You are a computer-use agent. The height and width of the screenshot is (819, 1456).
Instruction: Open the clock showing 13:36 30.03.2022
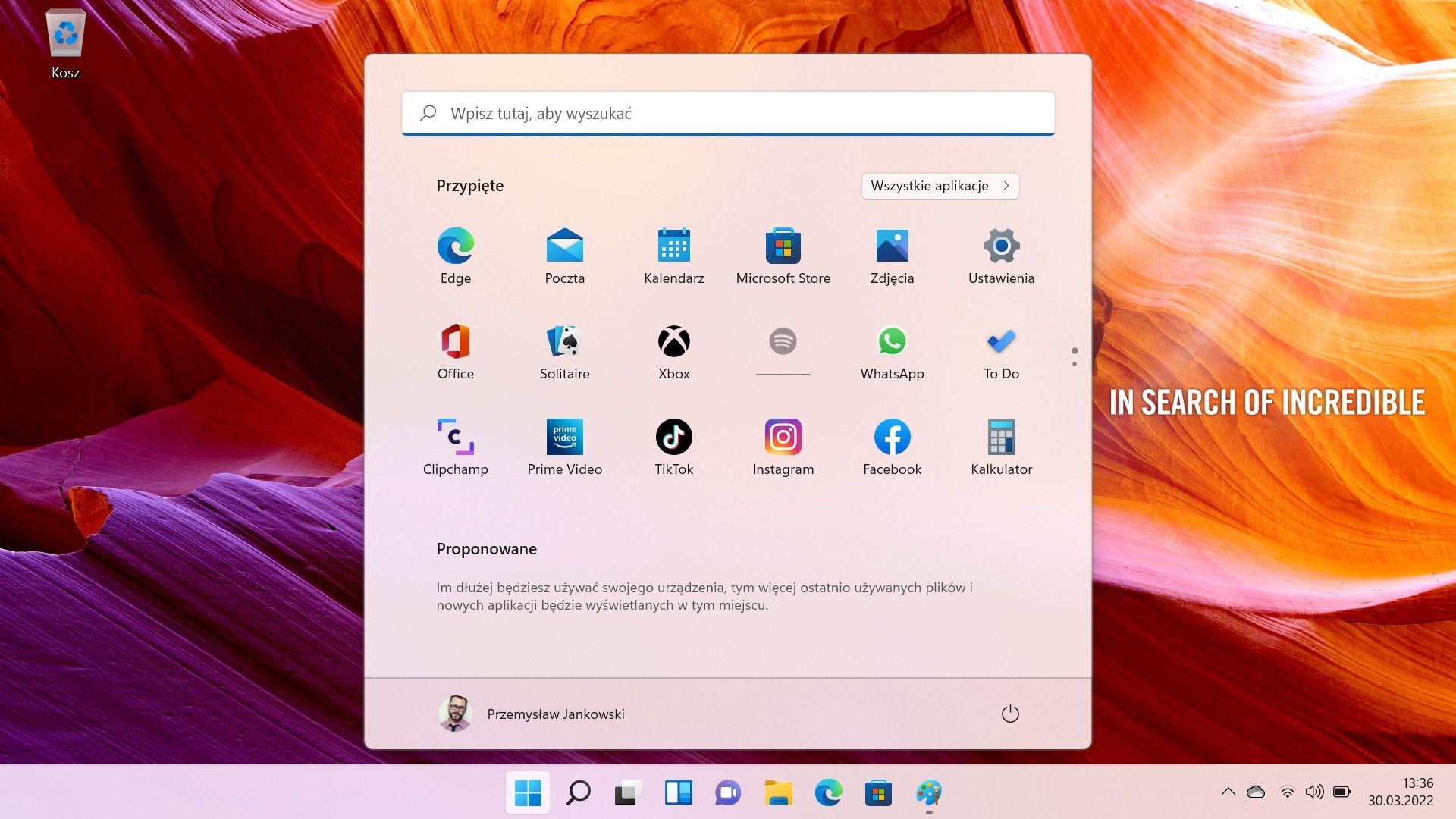coord(1401,792)
